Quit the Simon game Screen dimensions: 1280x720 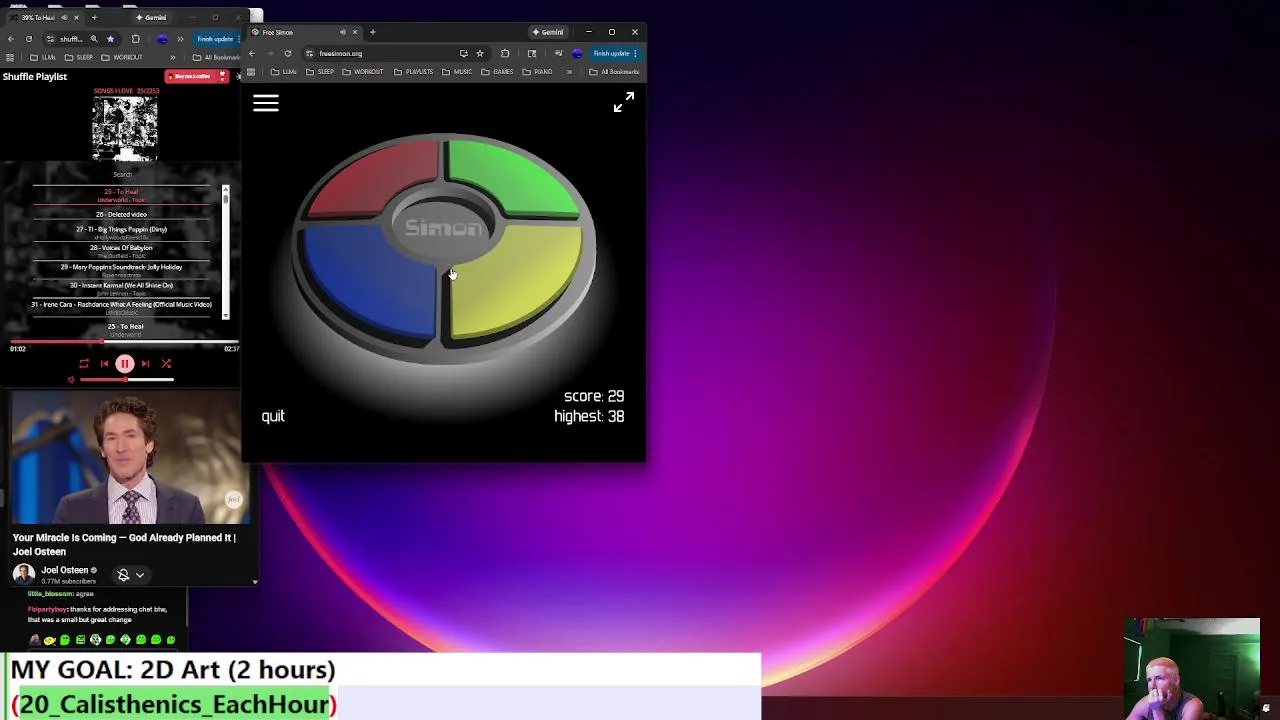[x=273, y=416]
